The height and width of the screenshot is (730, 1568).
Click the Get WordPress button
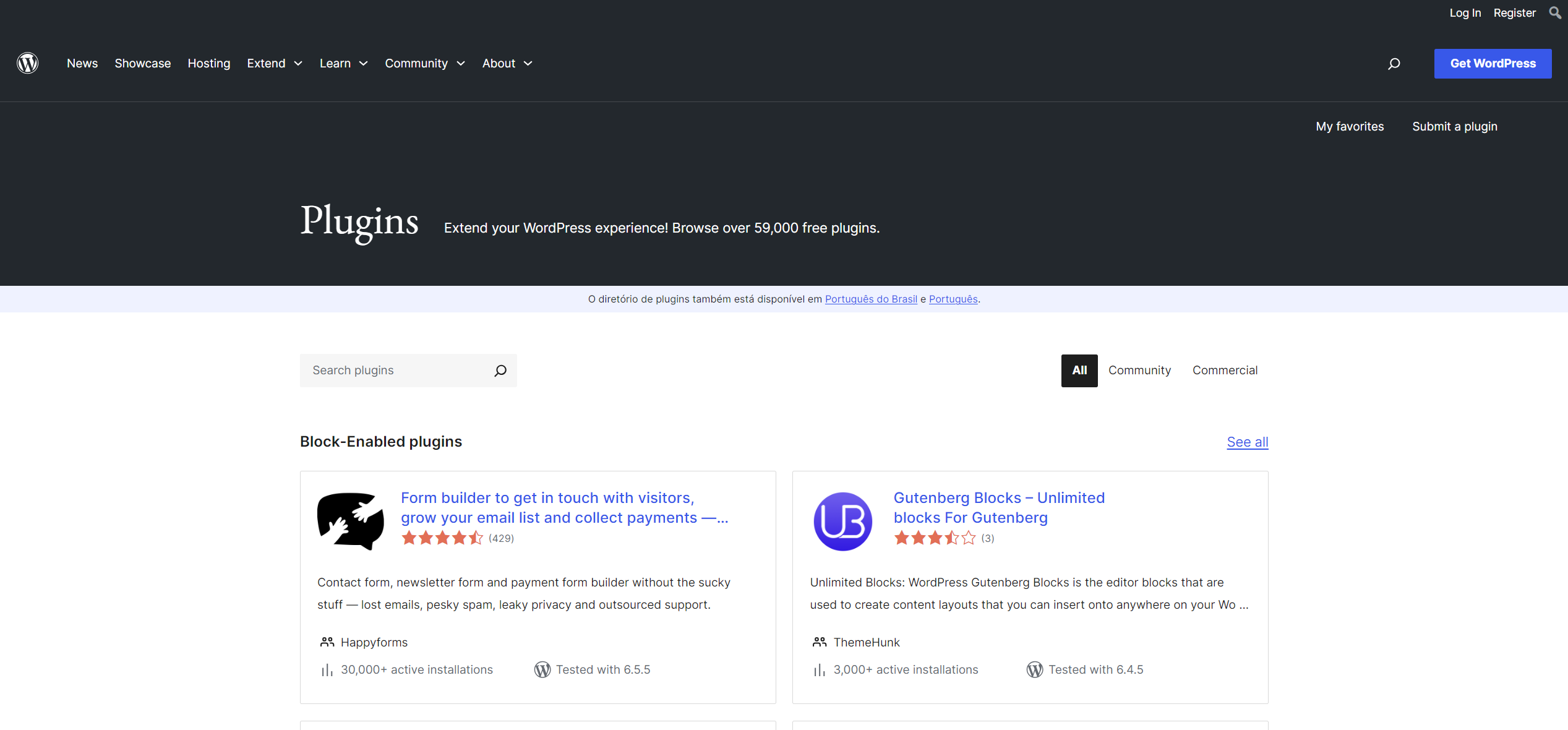(1493, 63)
